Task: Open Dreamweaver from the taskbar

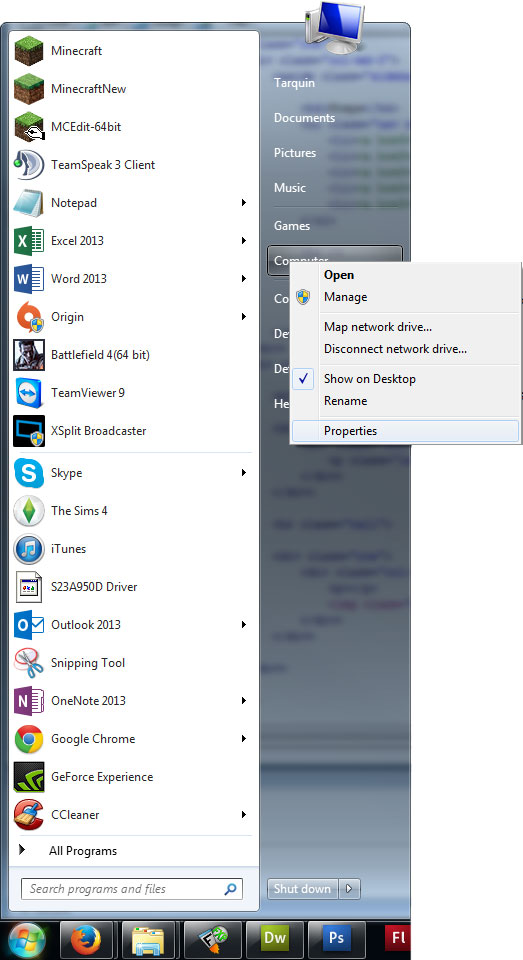Action: coord(274,939)
